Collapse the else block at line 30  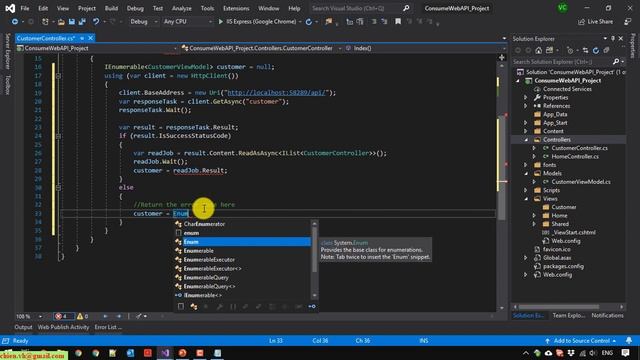[x=58, y=187]
